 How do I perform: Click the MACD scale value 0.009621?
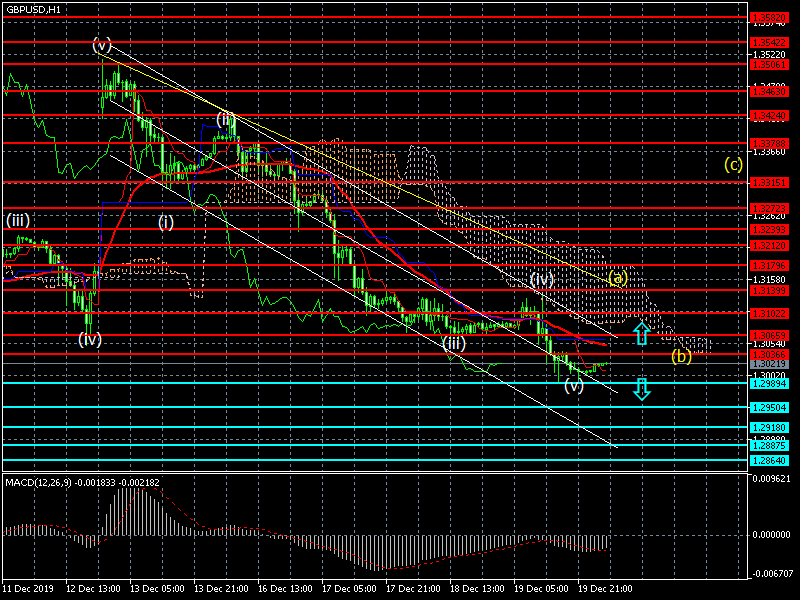click(x=771, y=479)
